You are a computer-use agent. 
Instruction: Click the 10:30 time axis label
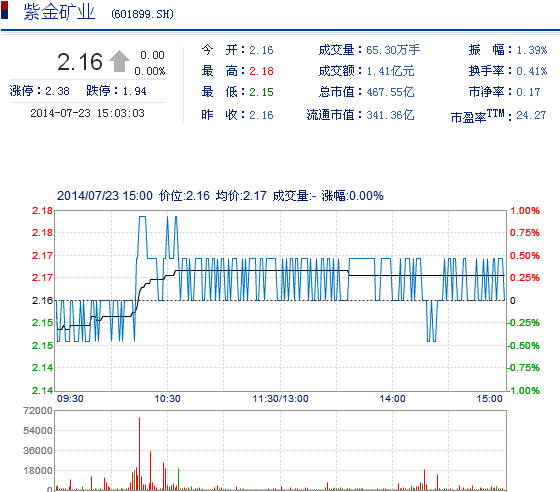click(x=167, y=398)
